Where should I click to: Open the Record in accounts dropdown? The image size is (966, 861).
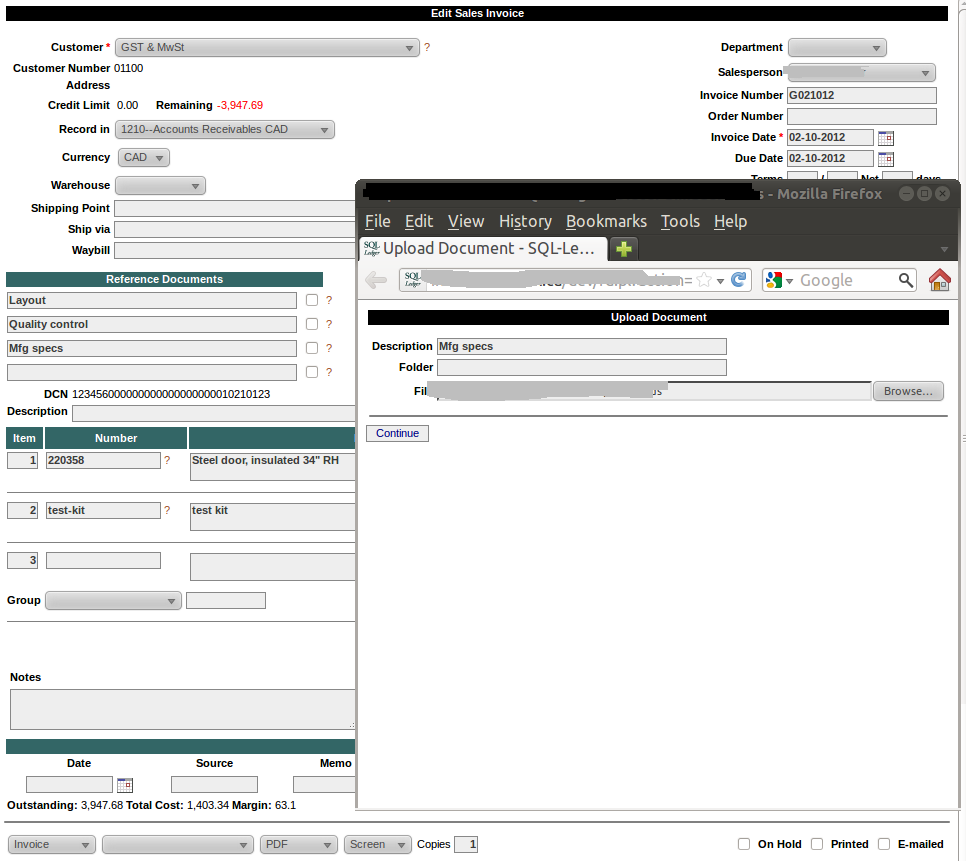[x=225, y=129]
